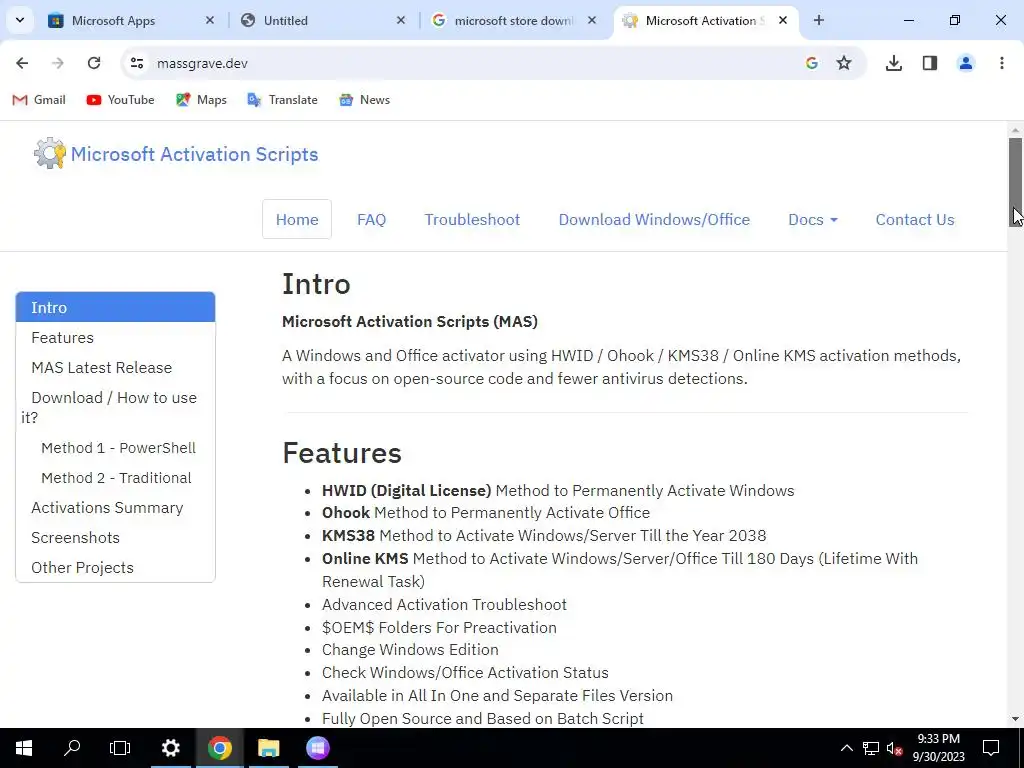Open Download Windows/Office page
Screen dimensions: 1024x768
654,219
